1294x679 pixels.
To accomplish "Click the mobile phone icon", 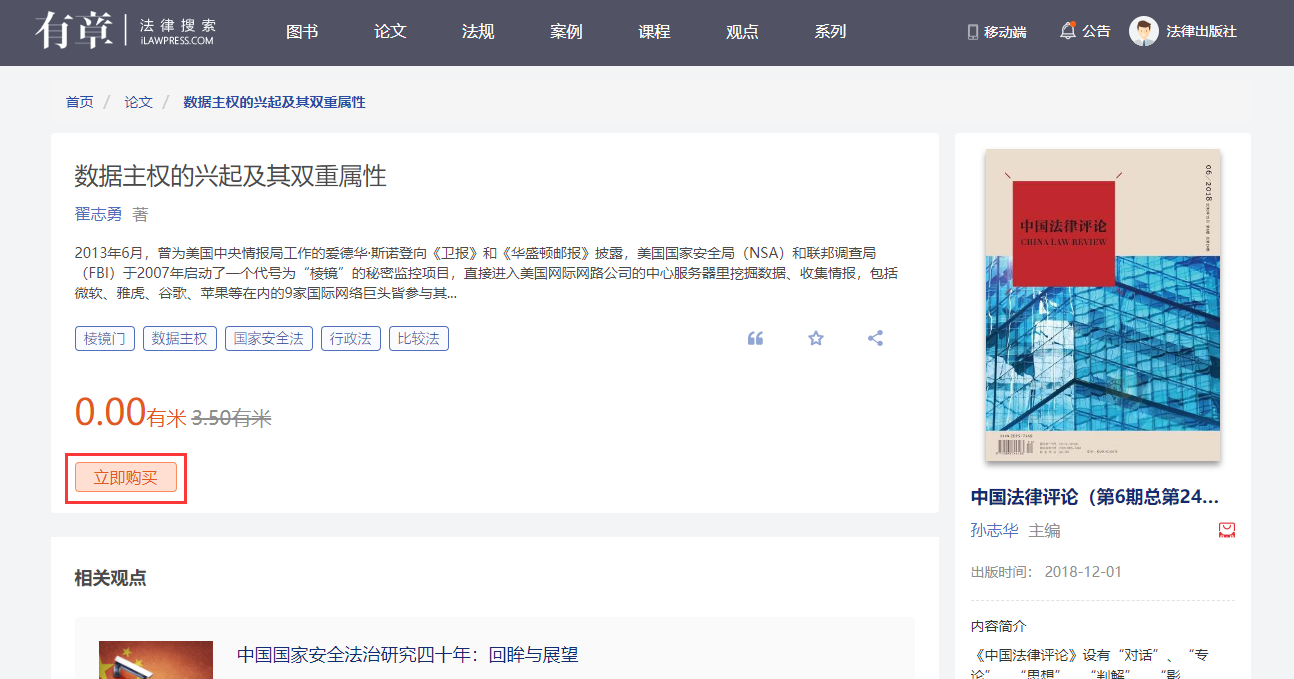I will pos(972,32).
